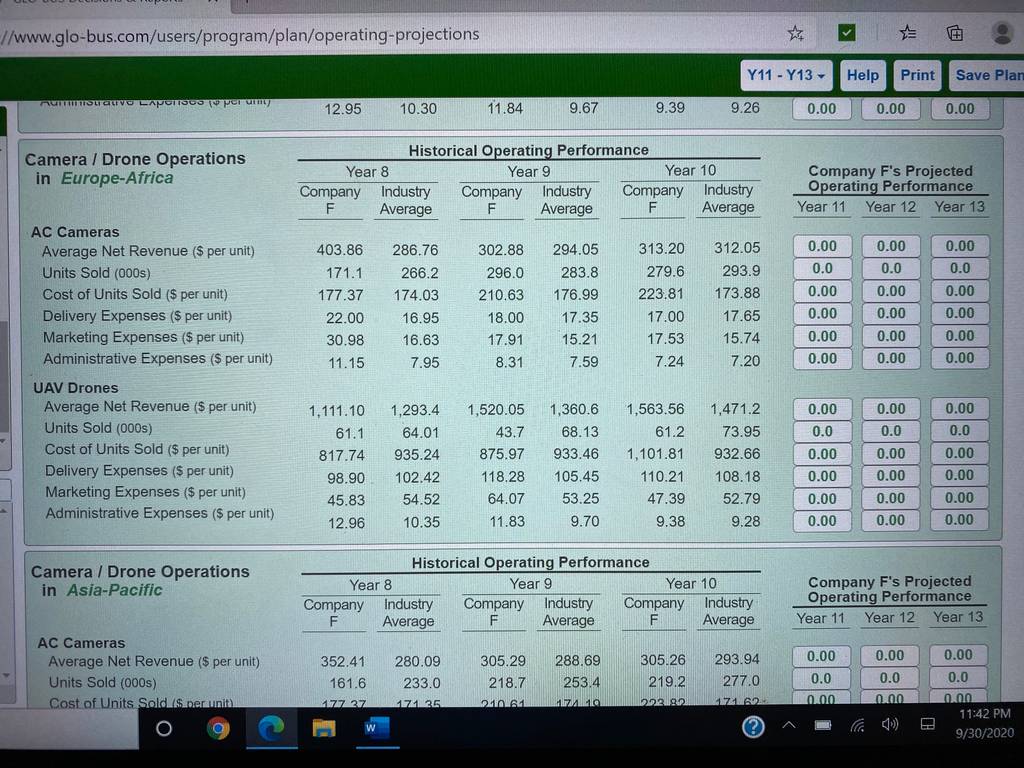Click the Asia-Pacific value 352.41
The height and width of the screenshot is (768, 1024).
tap(343, 662)
